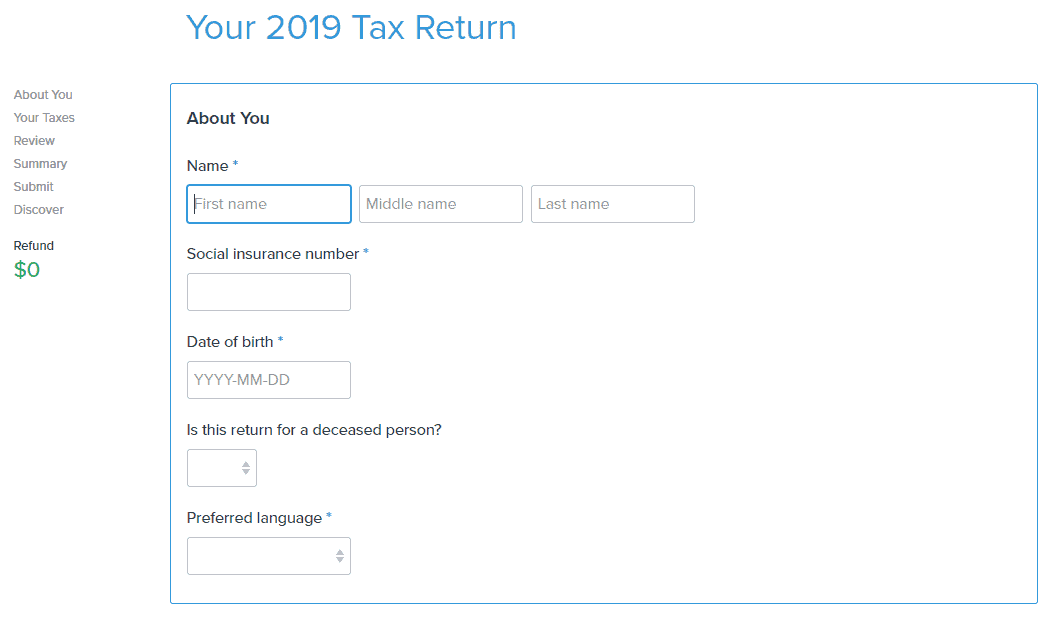
Task: Open the Summary sidebar item
Action: (40, 164)
